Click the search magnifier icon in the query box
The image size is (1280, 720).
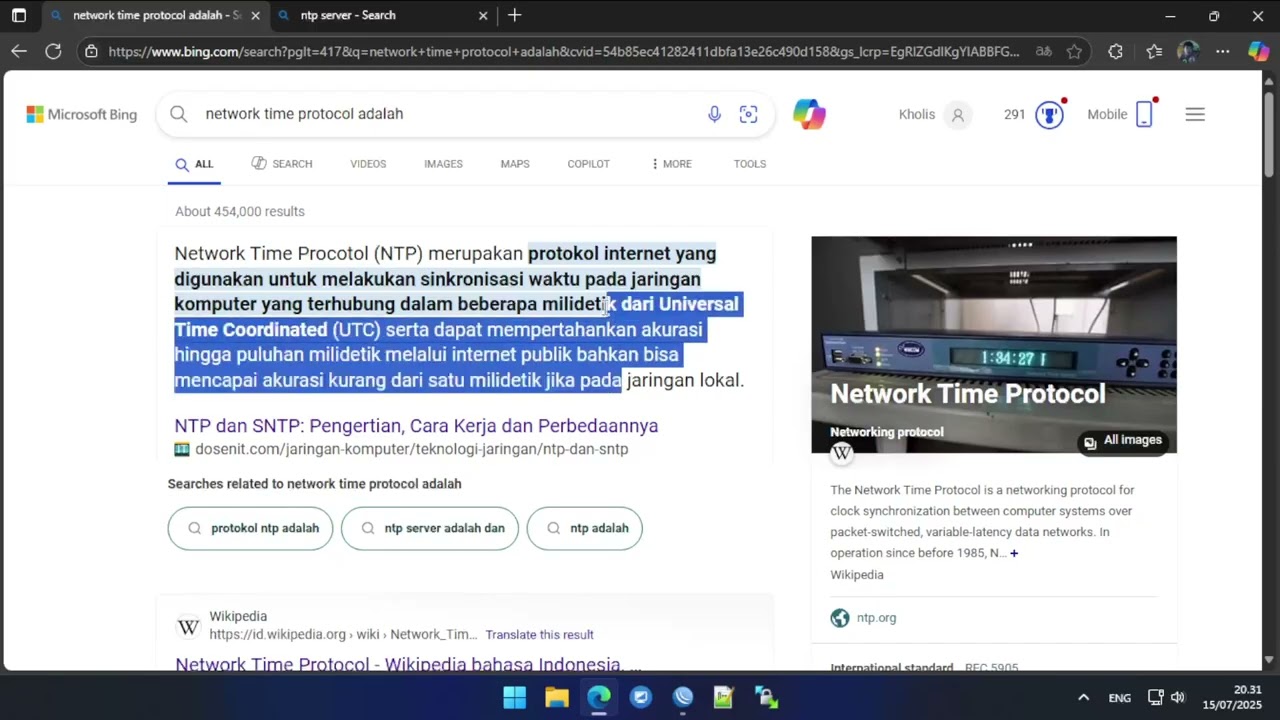pyautogui.click(x=179, y=114)
